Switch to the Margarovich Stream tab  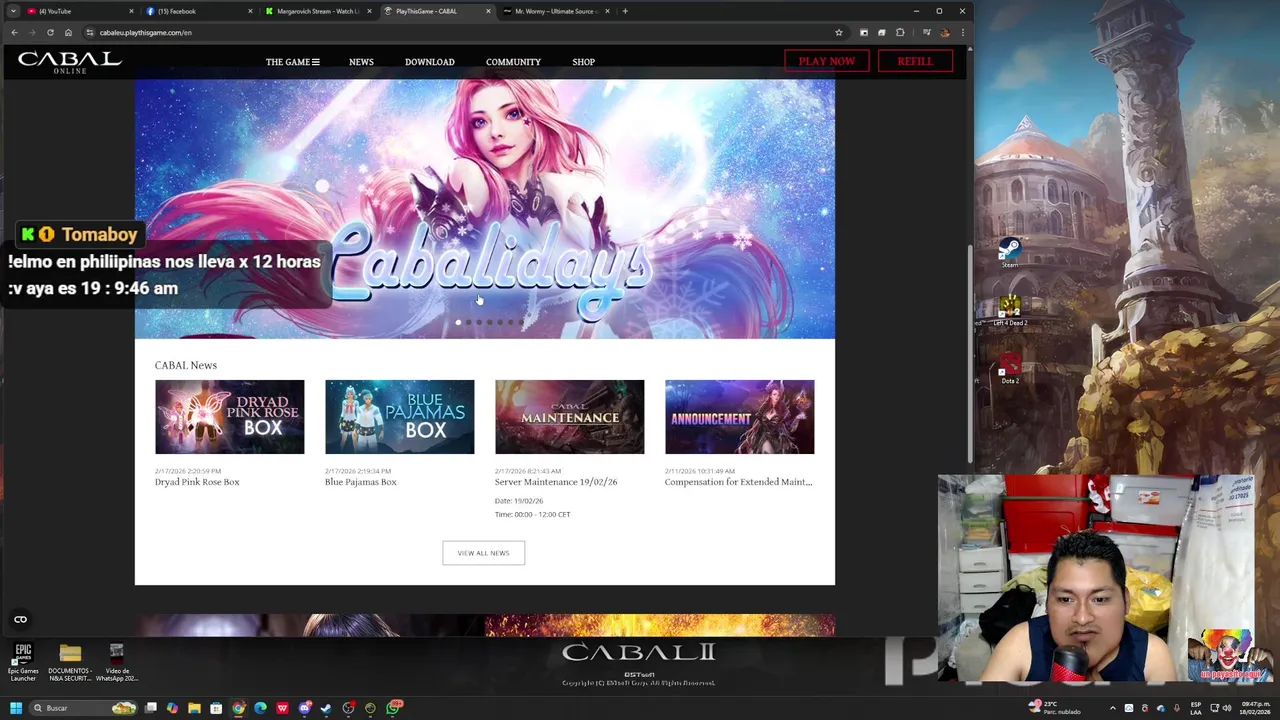click(318, 11)
